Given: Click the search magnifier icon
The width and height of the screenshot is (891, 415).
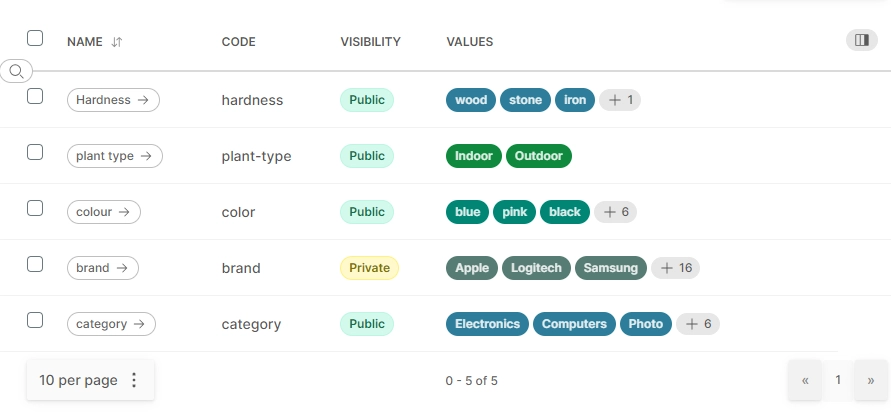Looking at the screenshot, I should point(16,71).
